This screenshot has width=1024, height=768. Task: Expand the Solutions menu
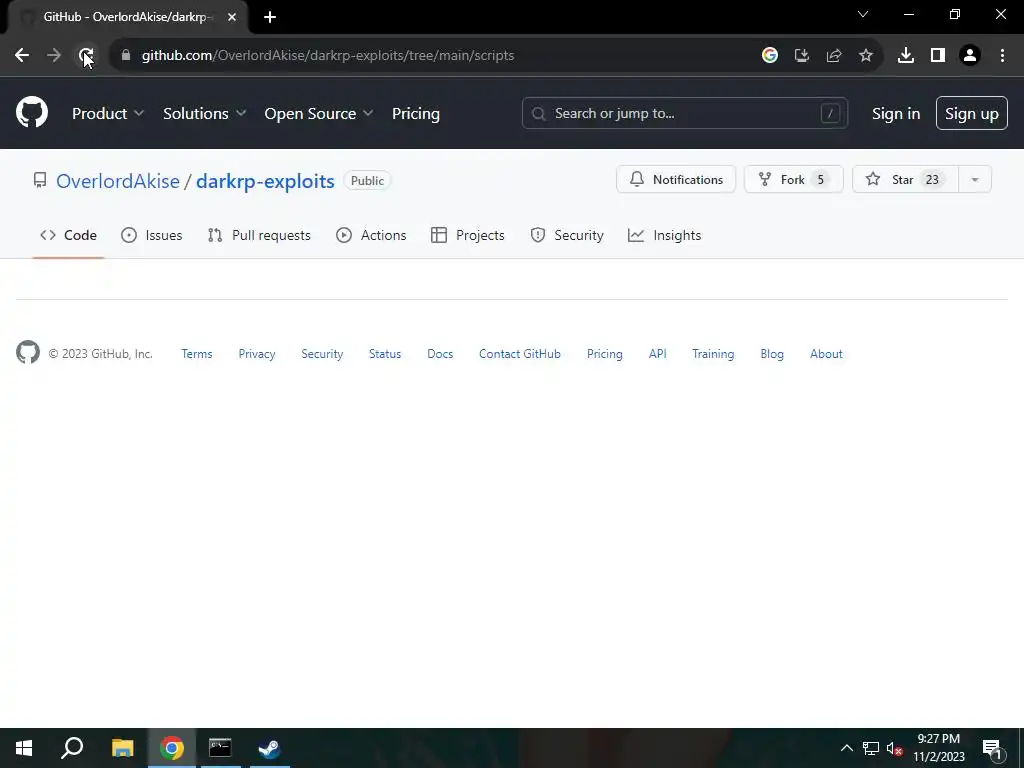[204, 114]
